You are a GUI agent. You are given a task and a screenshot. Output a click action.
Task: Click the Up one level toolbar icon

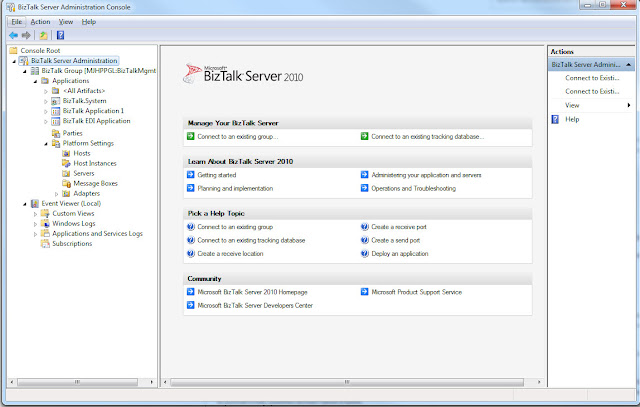point(43,36)
